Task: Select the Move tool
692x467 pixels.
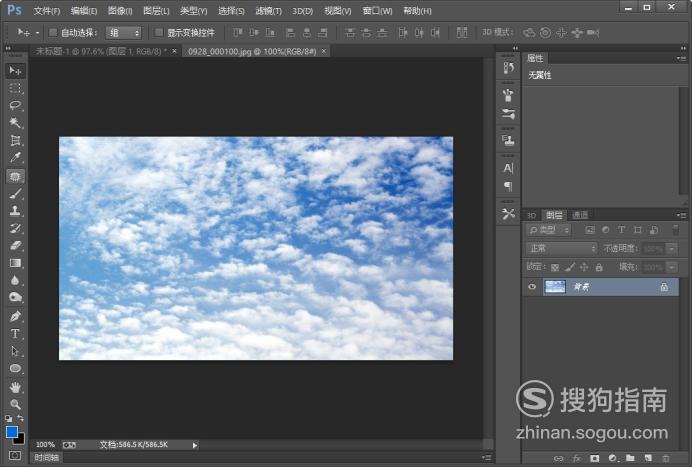Action: coord(15,71)
